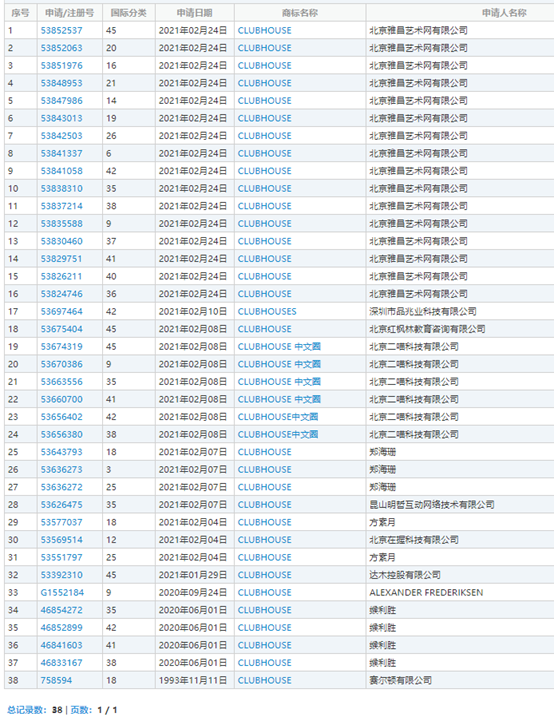Image resolution: width=554 pixels, height=717 pixels.
Task: Click the 申请人名称 column header
Action: click(504, 13)
